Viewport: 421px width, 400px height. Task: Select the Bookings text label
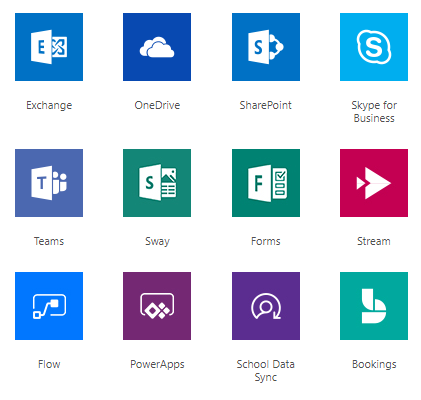click(x=374, y=364)
